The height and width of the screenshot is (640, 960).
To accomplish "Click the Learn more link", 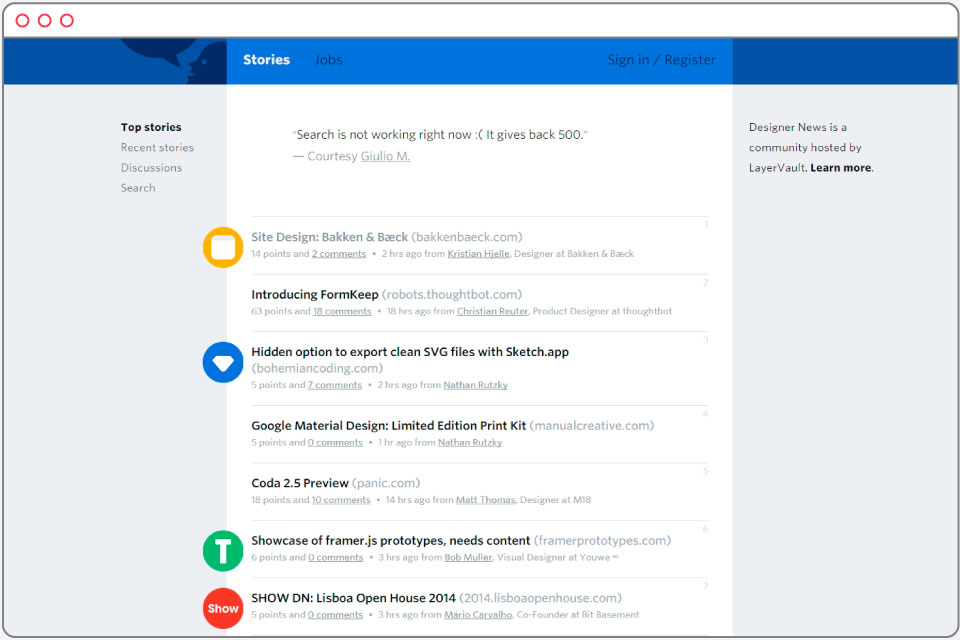I will pyautogui.click(x=841, y=168).
